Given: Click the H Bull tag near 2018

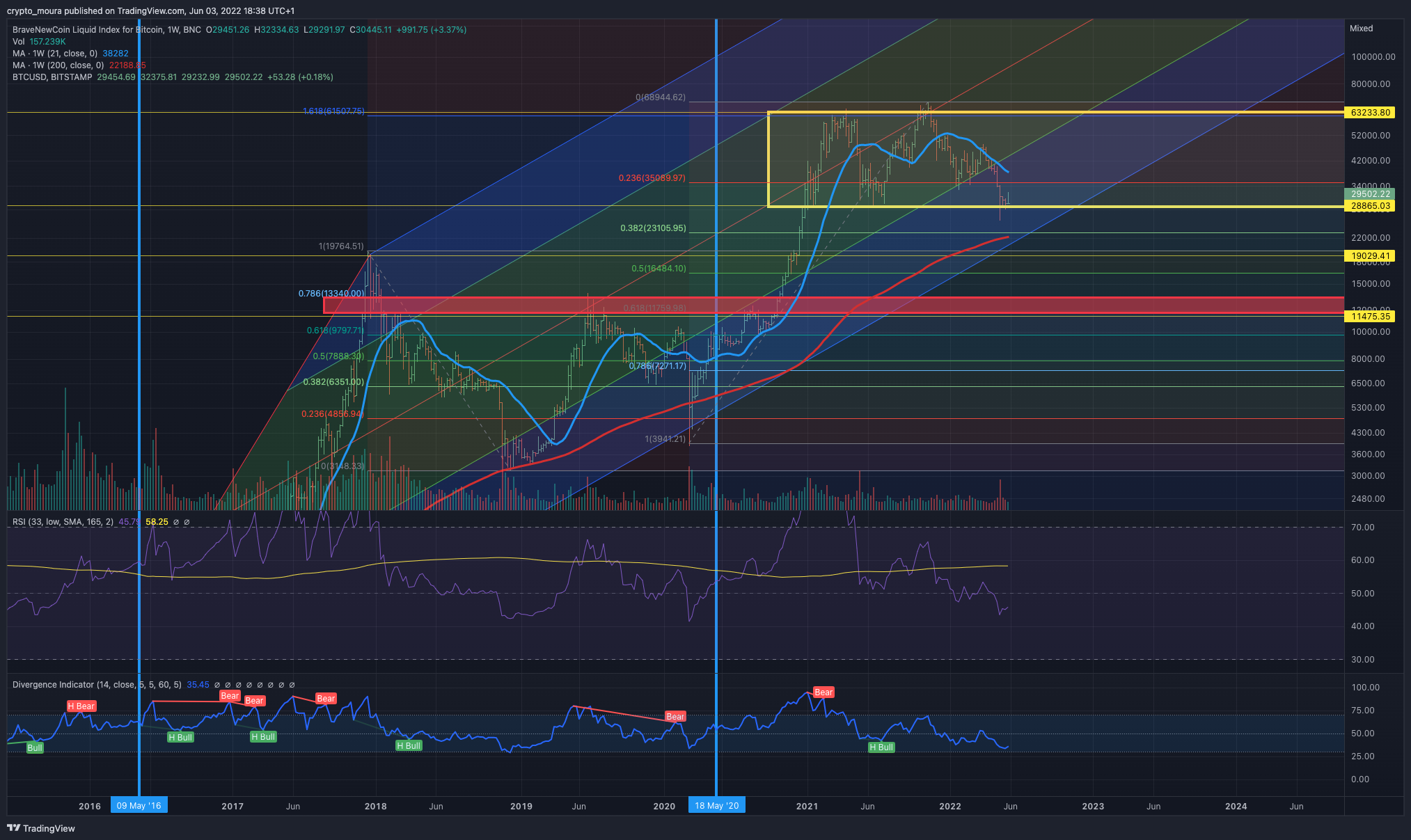Looking at the screenshot, I should pyautogui.click(x=409, y=746).
